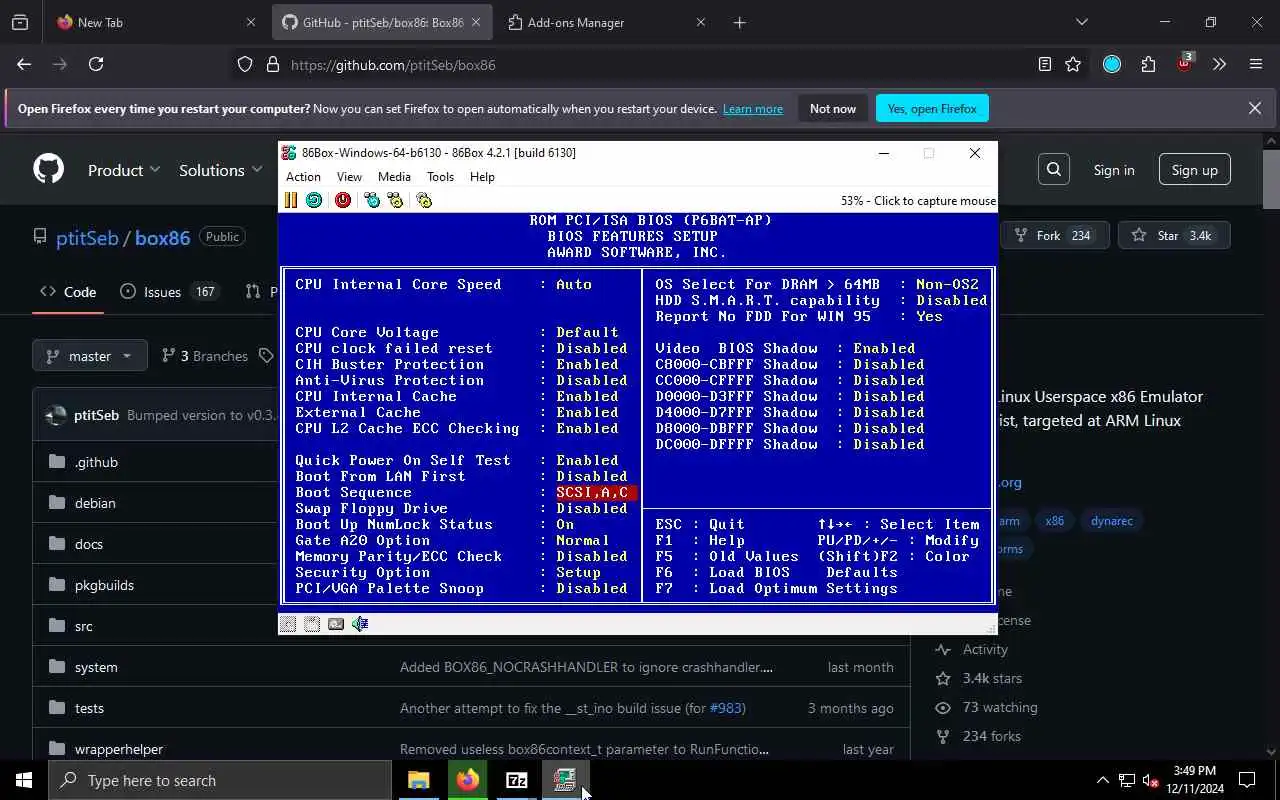Click the GitHub Sign in link
Screen dimensions: 1280x800
tap(1113, 170)
